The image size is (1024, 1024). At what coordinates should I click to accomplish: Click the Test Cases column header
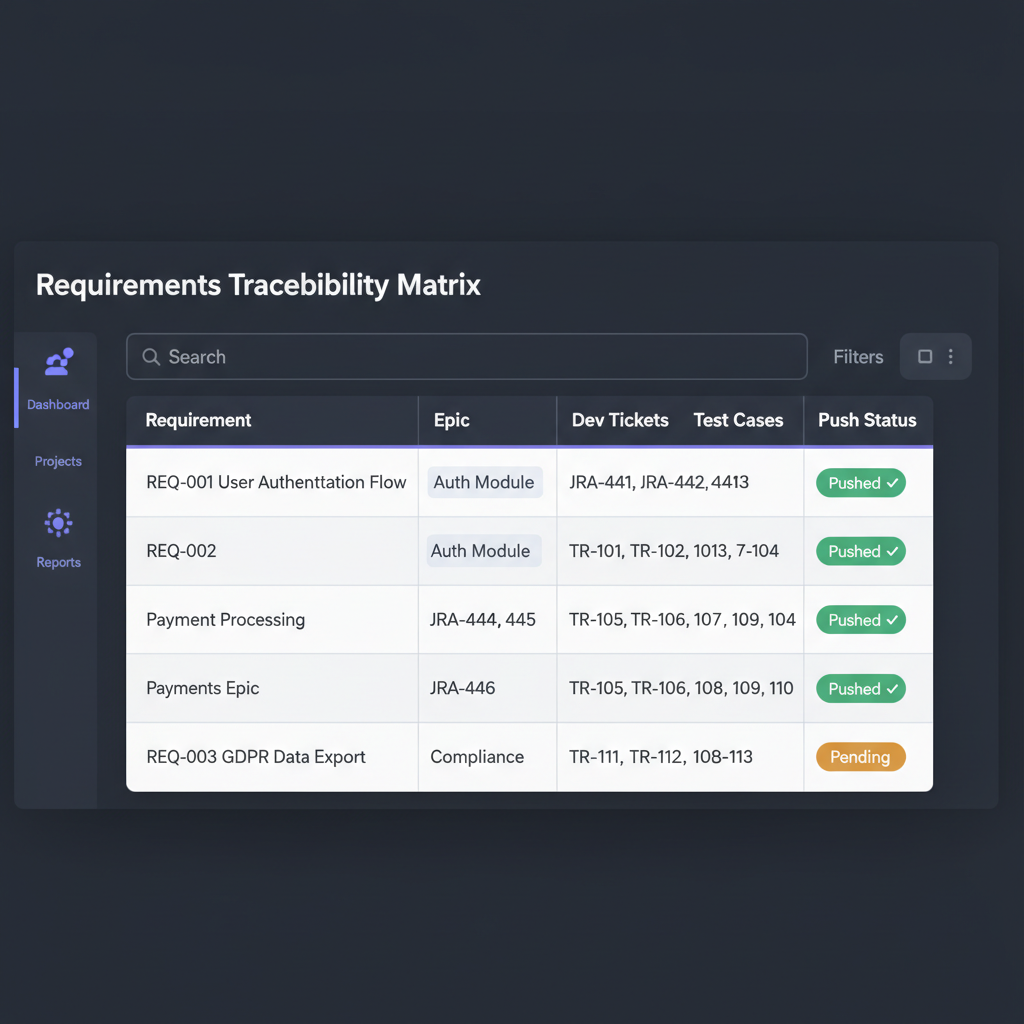(x=739, y=420)
